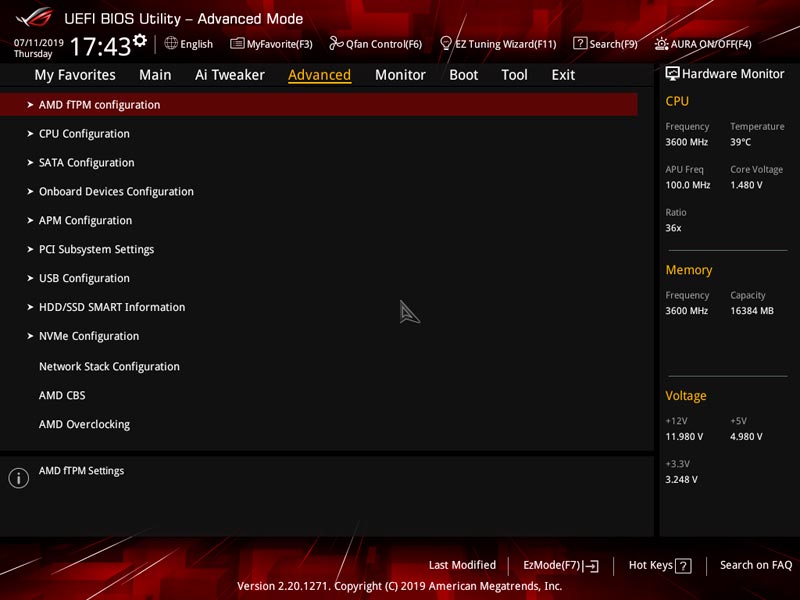Go to the Exit tab
The width and height of the screenshot is (800, 600).
tap(563, 75)
